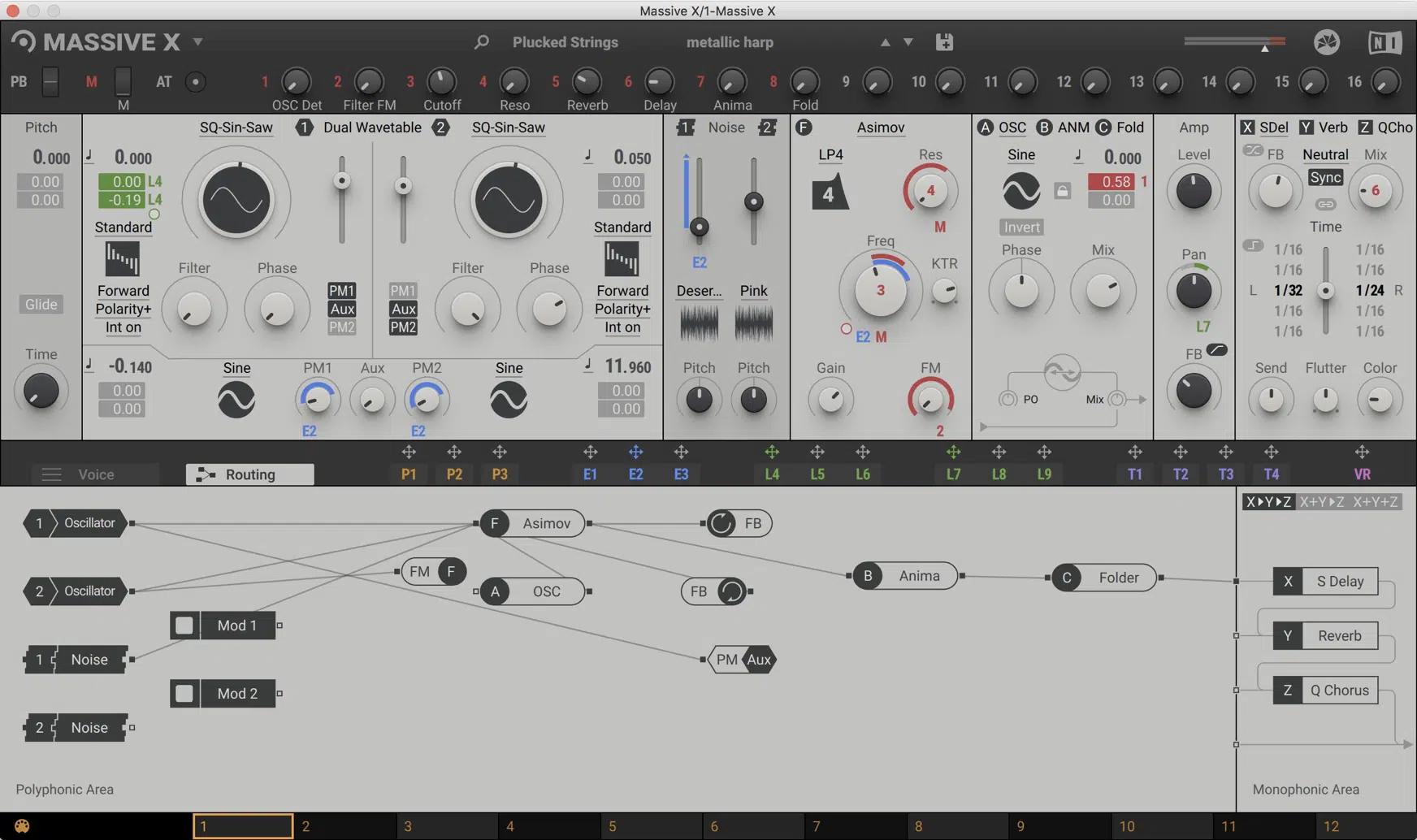The image size is (1417, 840).
Task: Select previous preset with up arrow
Action: pos(885,42)
